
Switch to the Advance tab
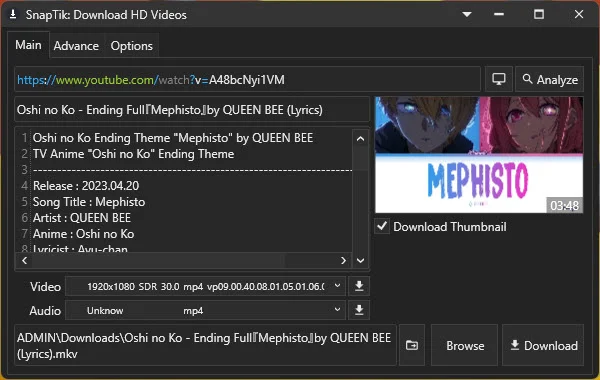(76, 46)
